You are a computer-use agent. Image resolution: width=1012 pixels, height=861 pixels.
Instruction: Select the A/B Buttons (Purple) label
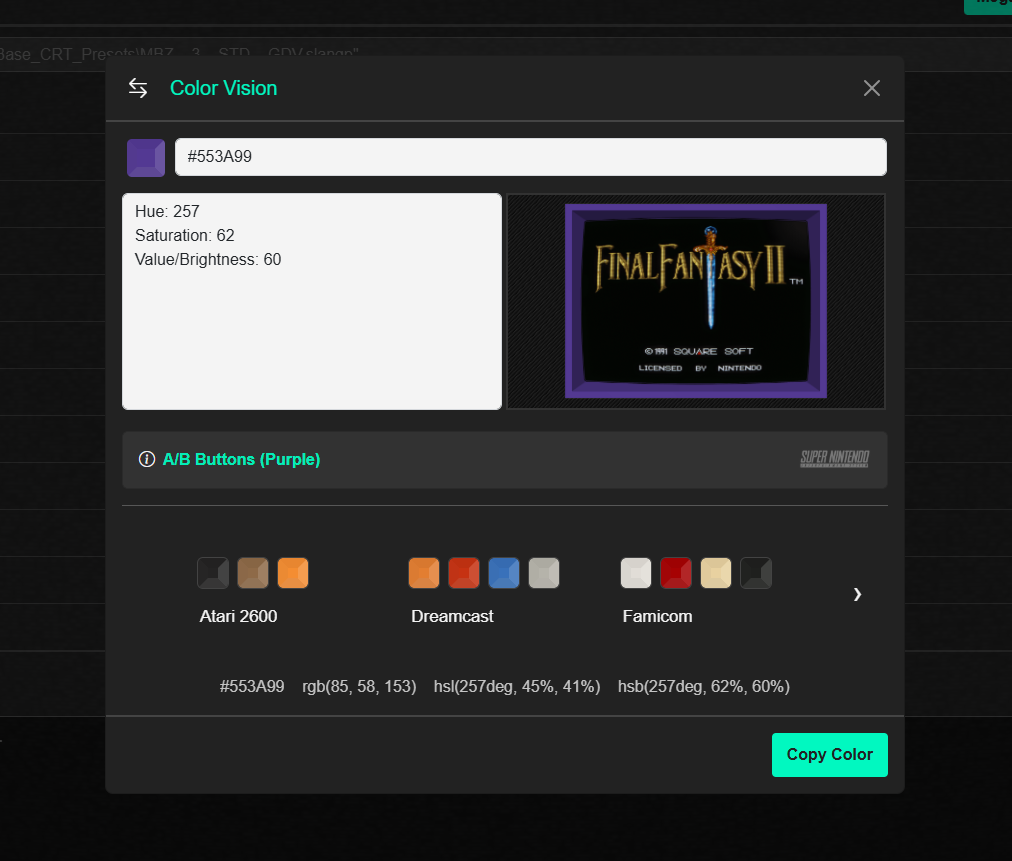point(241,460)
